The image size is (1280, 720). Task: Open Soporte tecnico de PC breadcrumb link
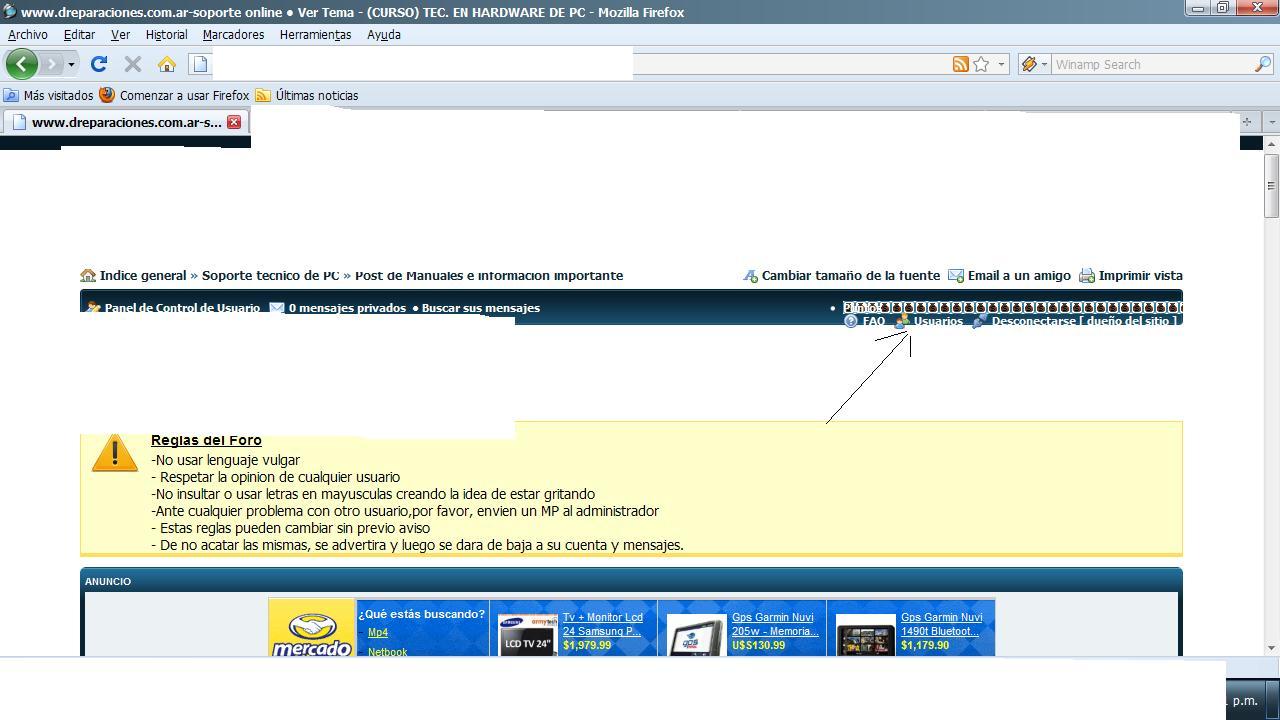pyautogui.click(x=270, y=275)
